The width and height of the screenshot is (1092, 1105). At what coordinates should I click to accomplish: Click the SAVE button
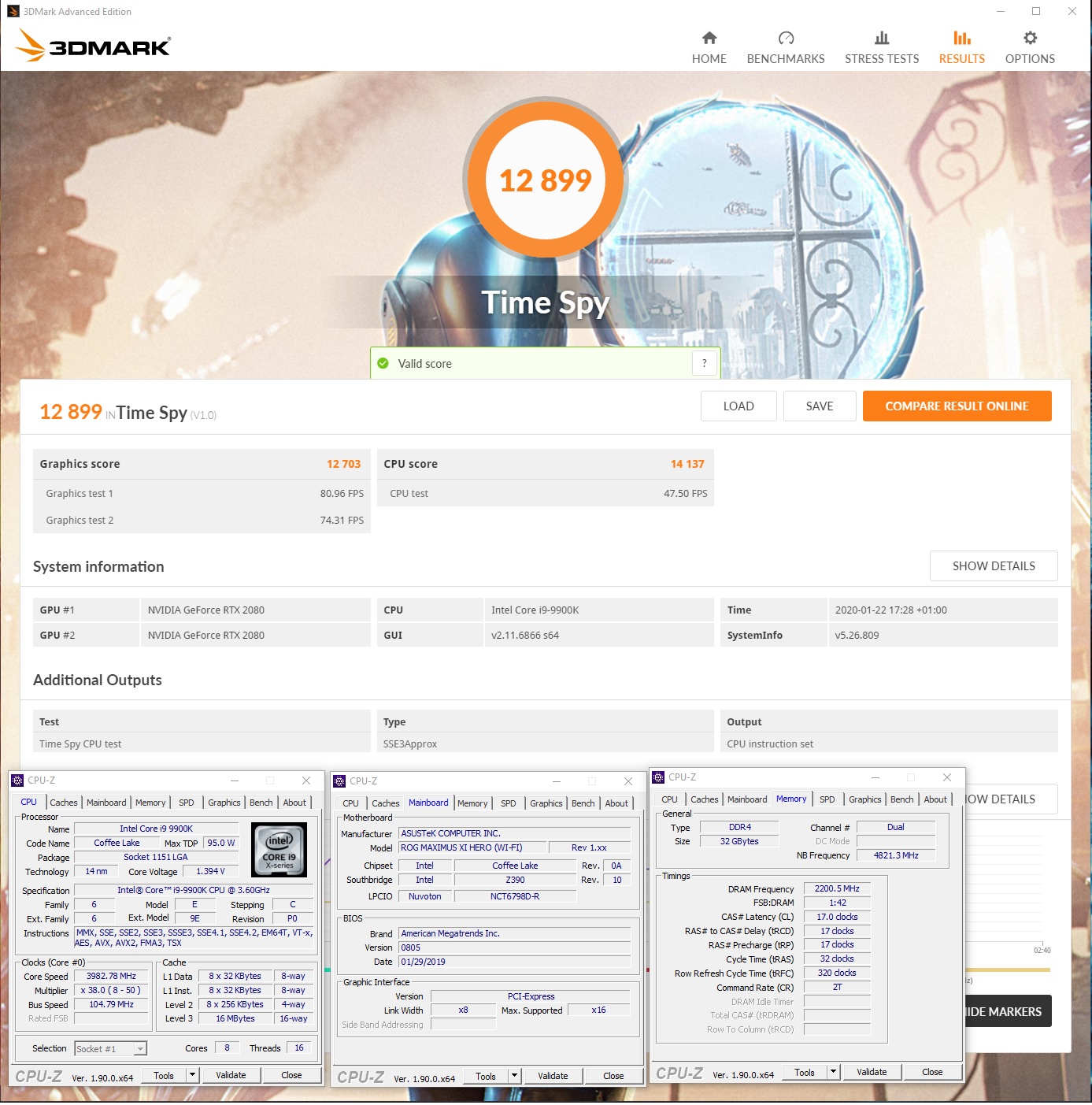pyautogui.click(x=820, y=406)
